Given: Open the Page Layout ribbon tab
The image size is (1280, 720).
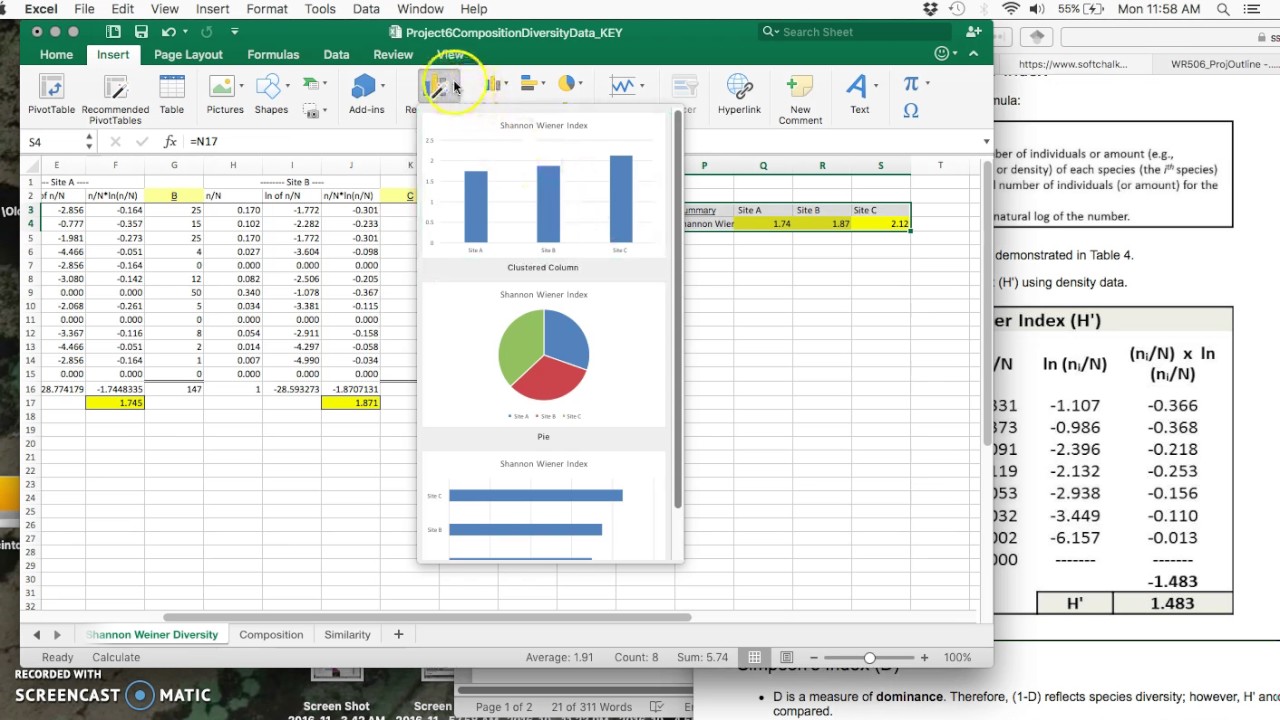Looking at the screenshot, I should [188, 55].
